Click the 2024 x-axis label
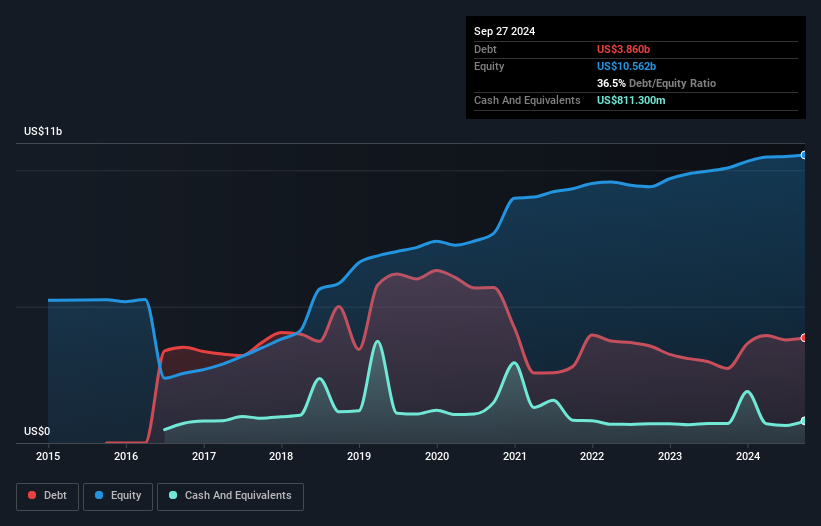 (748, 456)
